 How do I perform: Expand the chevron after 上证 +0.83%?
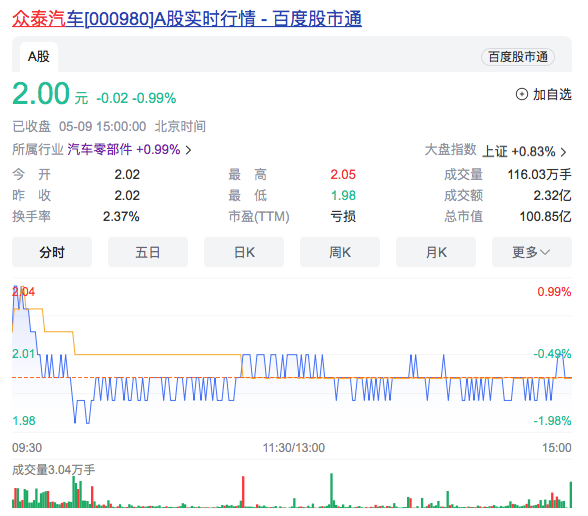coord(563,152)
